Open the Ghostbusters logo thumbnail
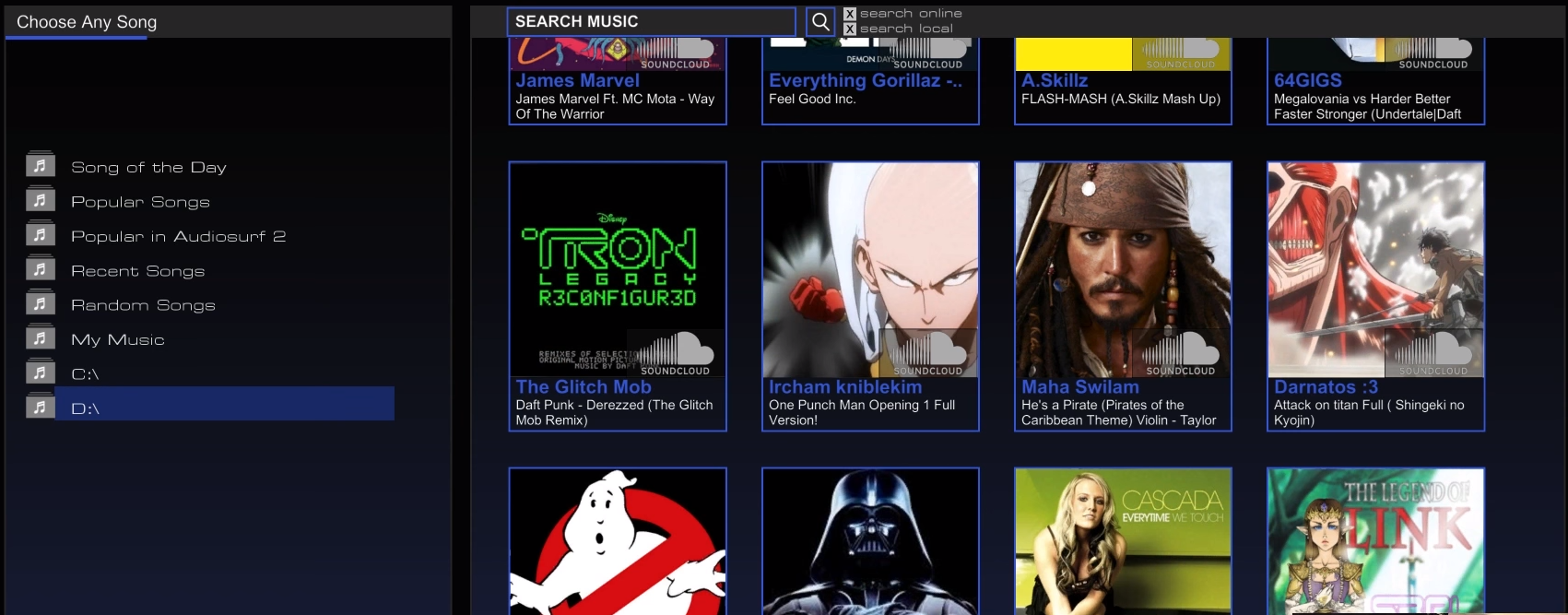Screen dimensions: 1568x615 click(618, 542)
